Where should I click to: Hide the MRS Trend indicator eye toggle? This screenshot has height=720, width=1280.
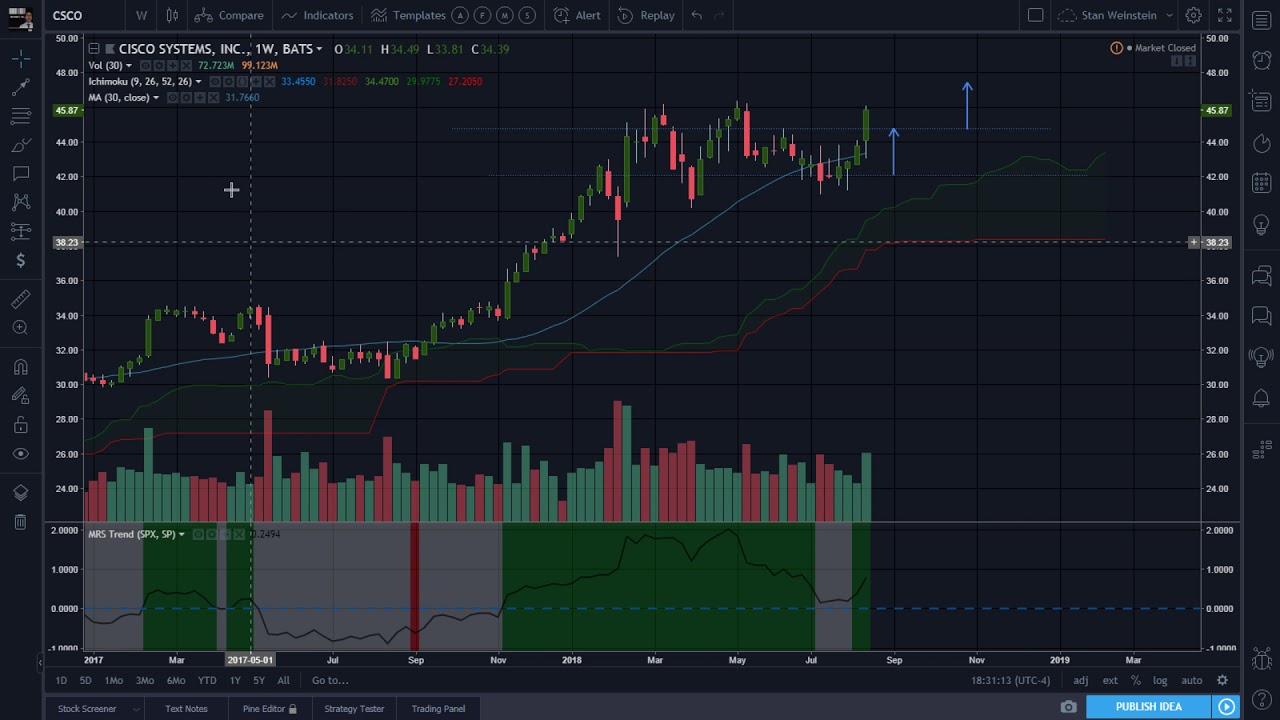198,534
